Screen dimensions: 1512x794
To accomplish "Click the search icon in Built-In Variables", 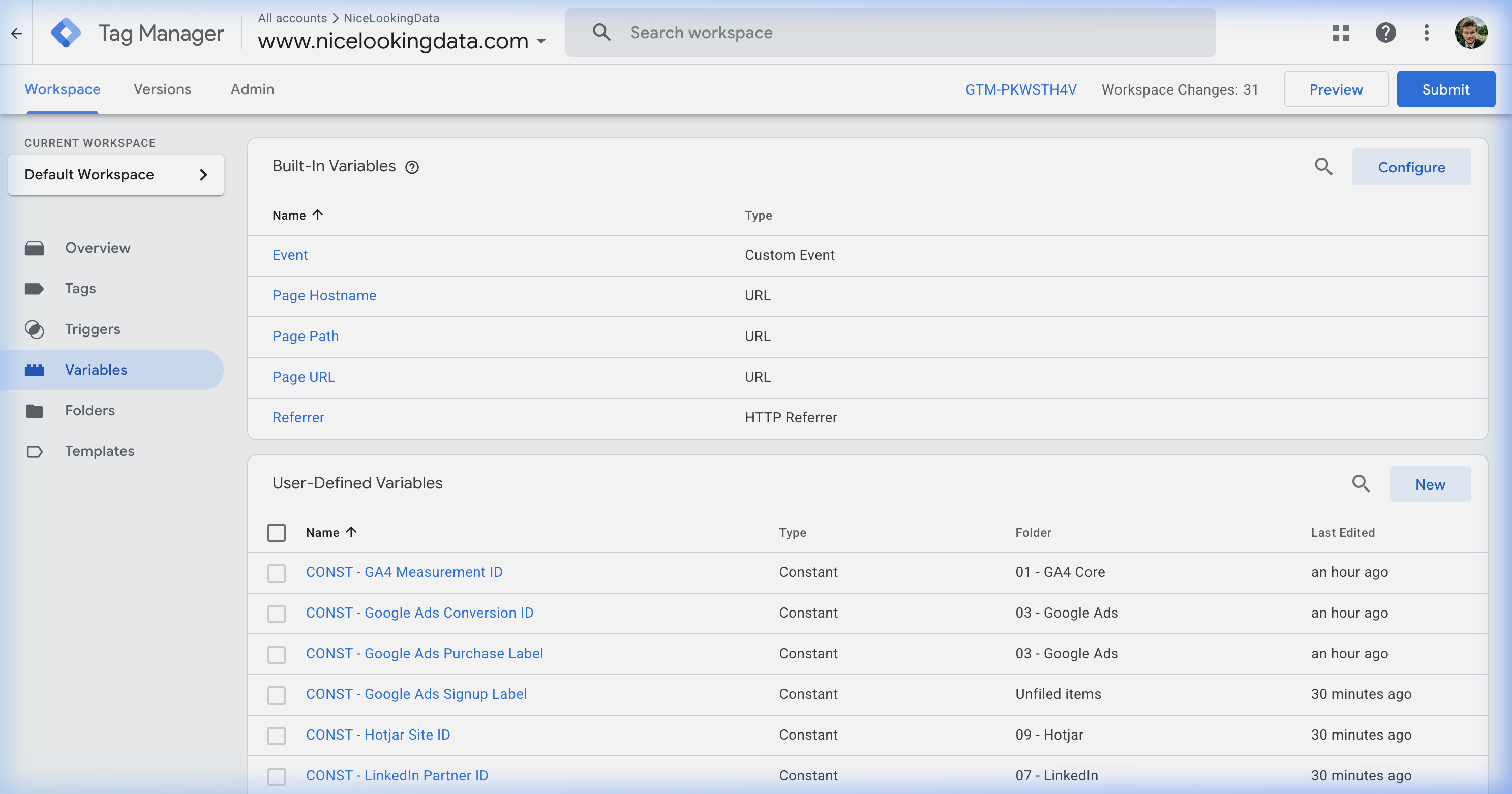I will point(1323,167).
